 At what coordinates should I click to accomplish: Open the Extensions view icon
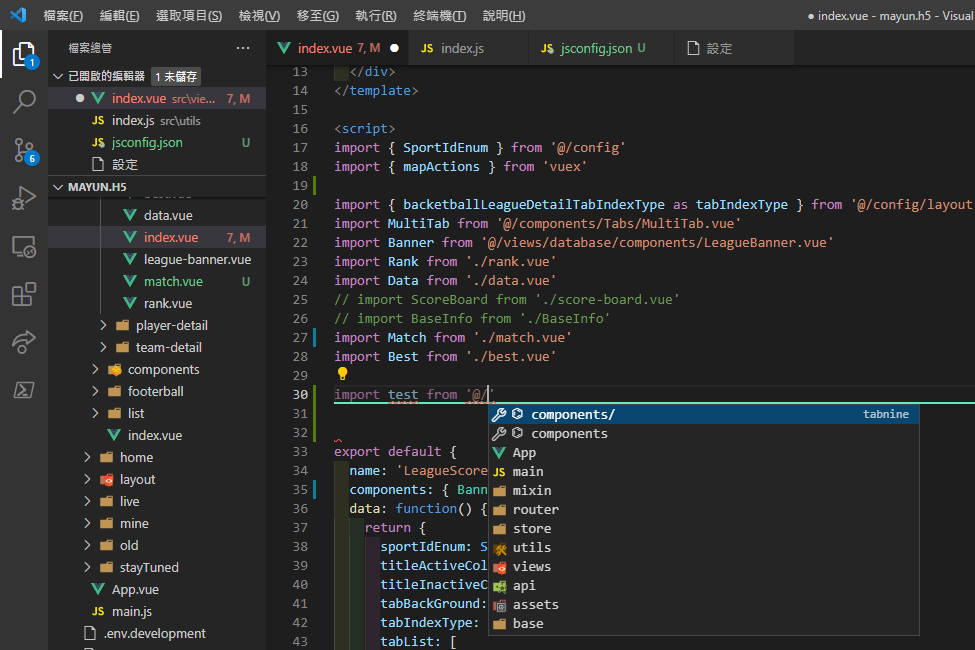tap(24, 294)
